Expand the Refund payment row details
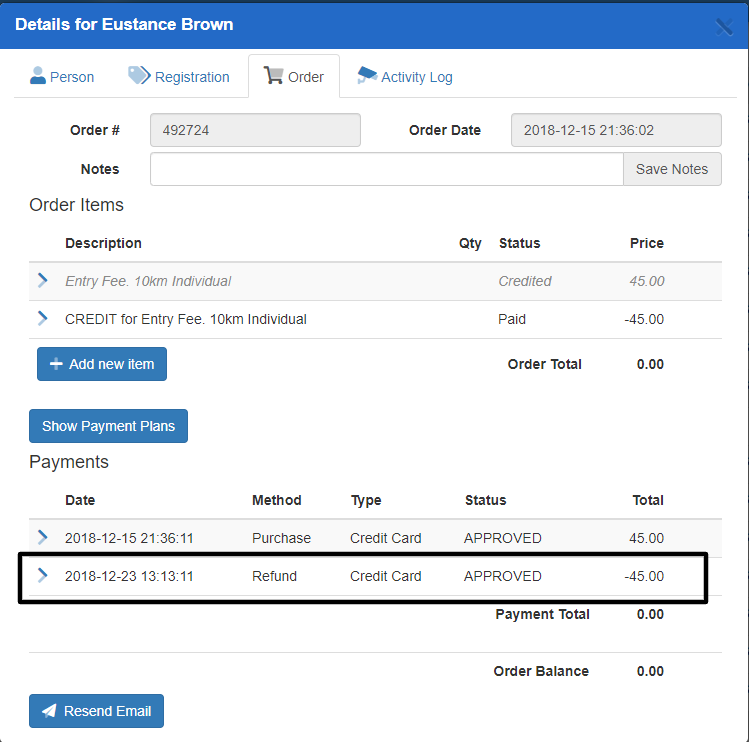This screenshot has width=749, height=742. click(42, 576)
